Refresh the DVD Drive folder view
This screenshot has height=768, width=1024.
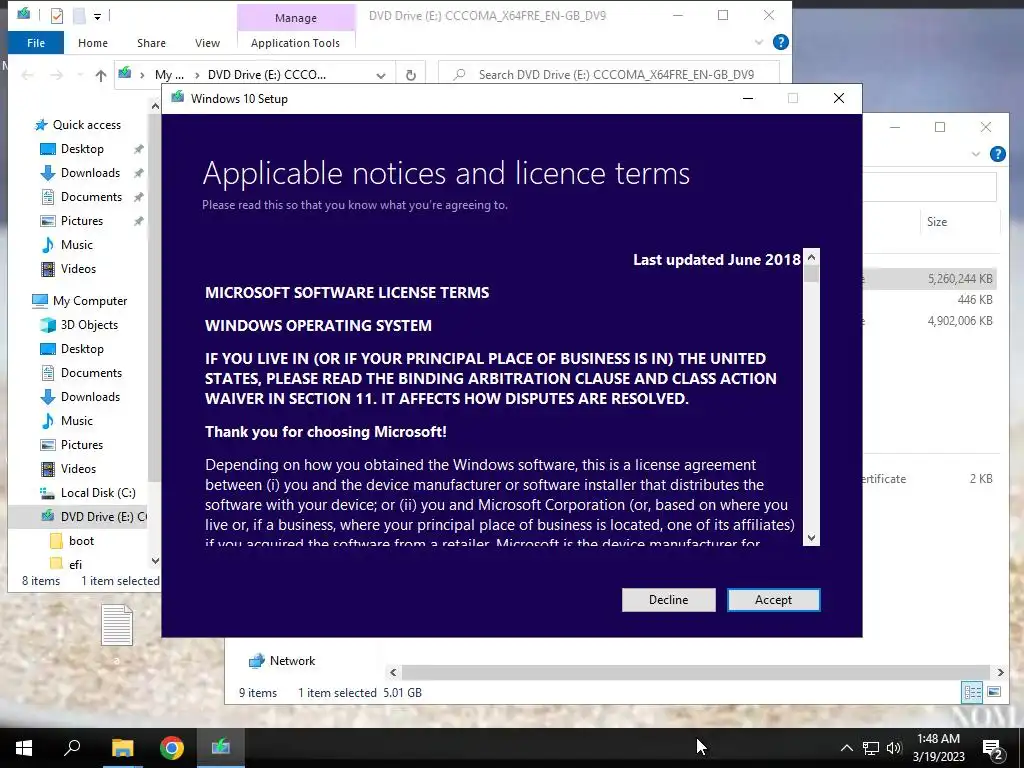click(x=411, y=75)
